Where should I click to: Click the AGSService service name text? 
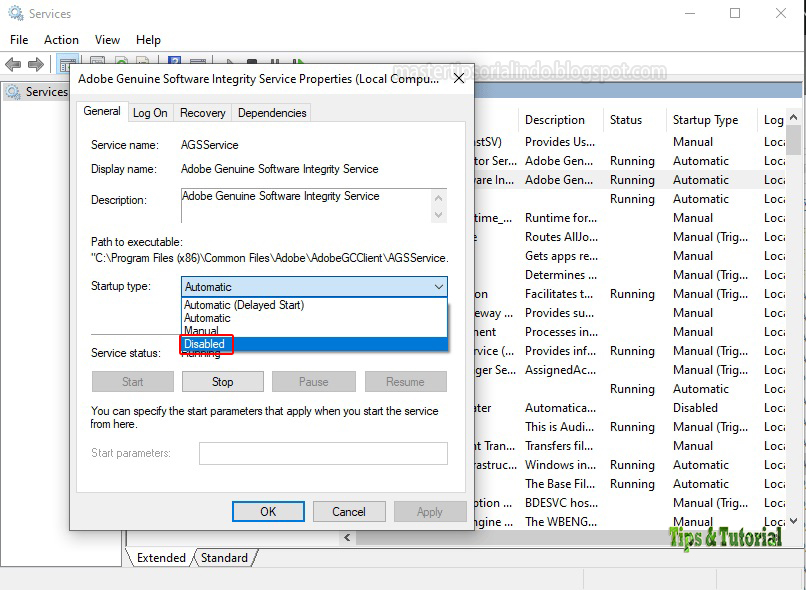click(209, 145)
